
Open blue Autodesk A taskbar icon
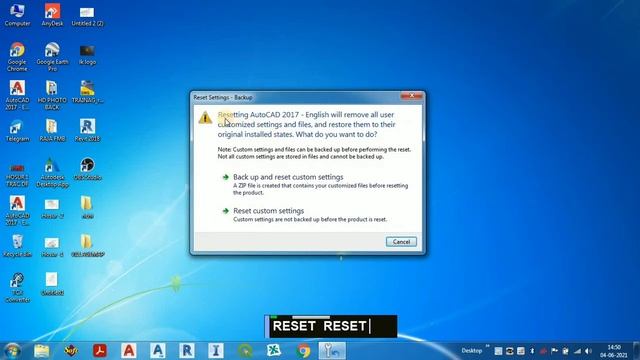[x=158, y=351]
